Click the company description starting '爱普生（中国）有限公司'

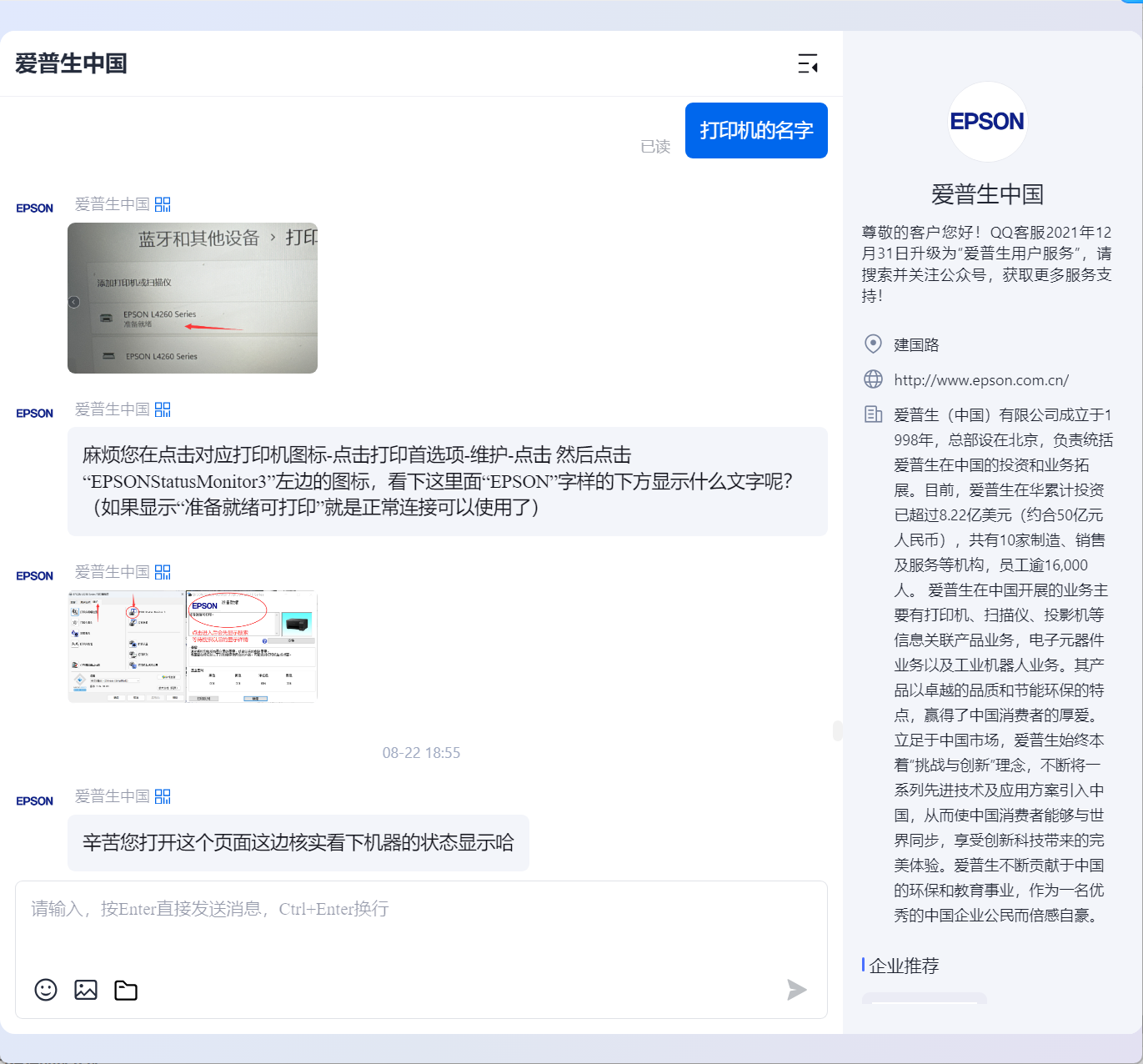click(1003, 665)
